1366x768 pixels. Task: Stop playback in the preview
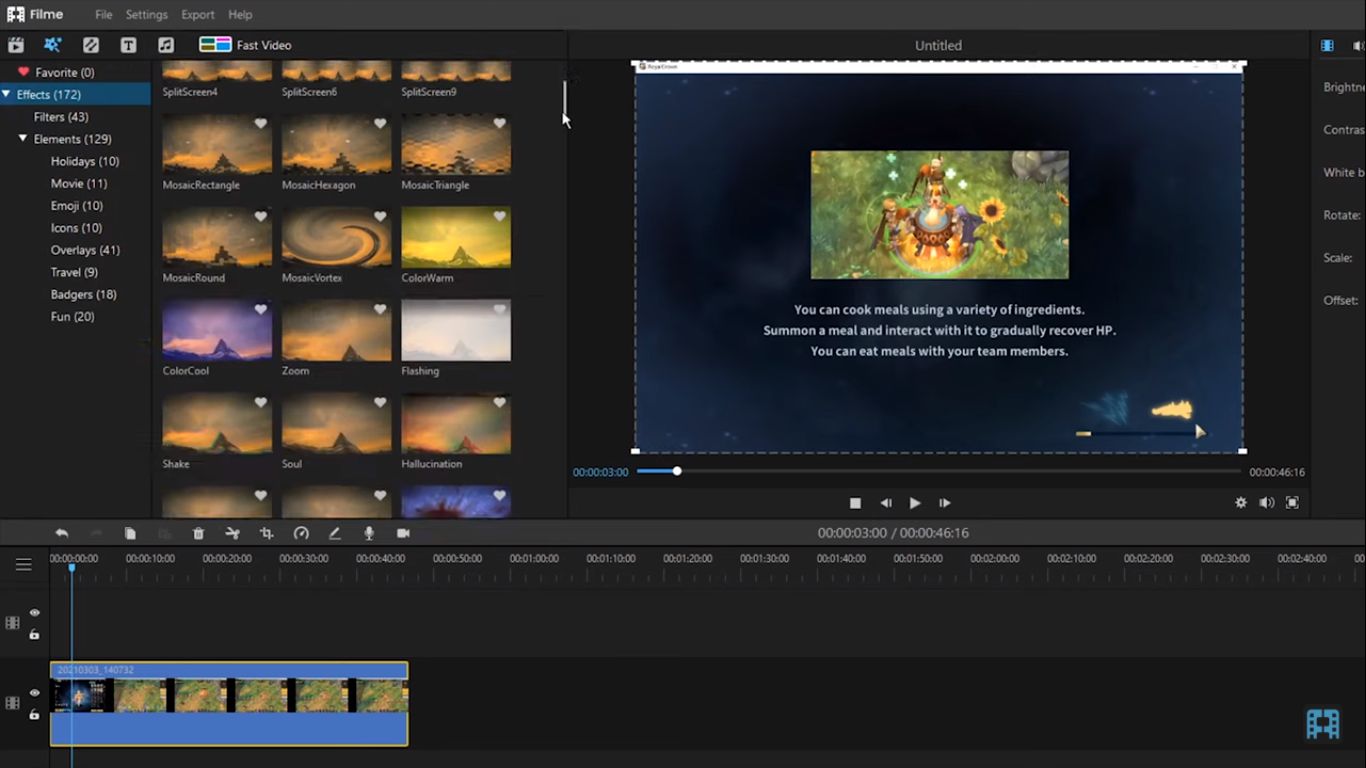point(855,503)
